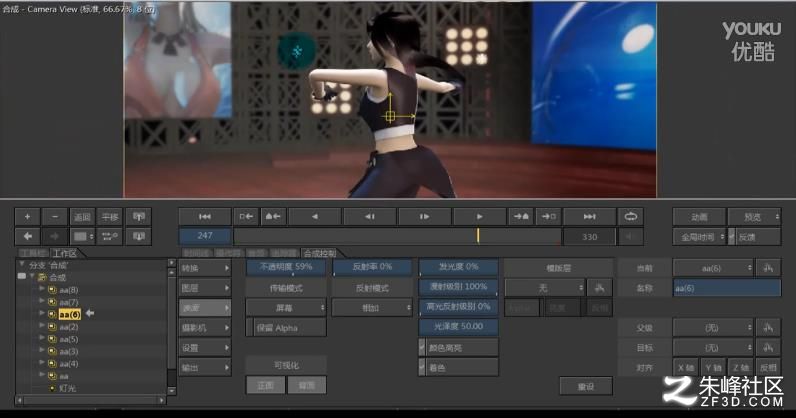This screenshot has width=796, height=418.
Task: Adjust the 漫射级别 100% slider
Action: coord(458,287)
